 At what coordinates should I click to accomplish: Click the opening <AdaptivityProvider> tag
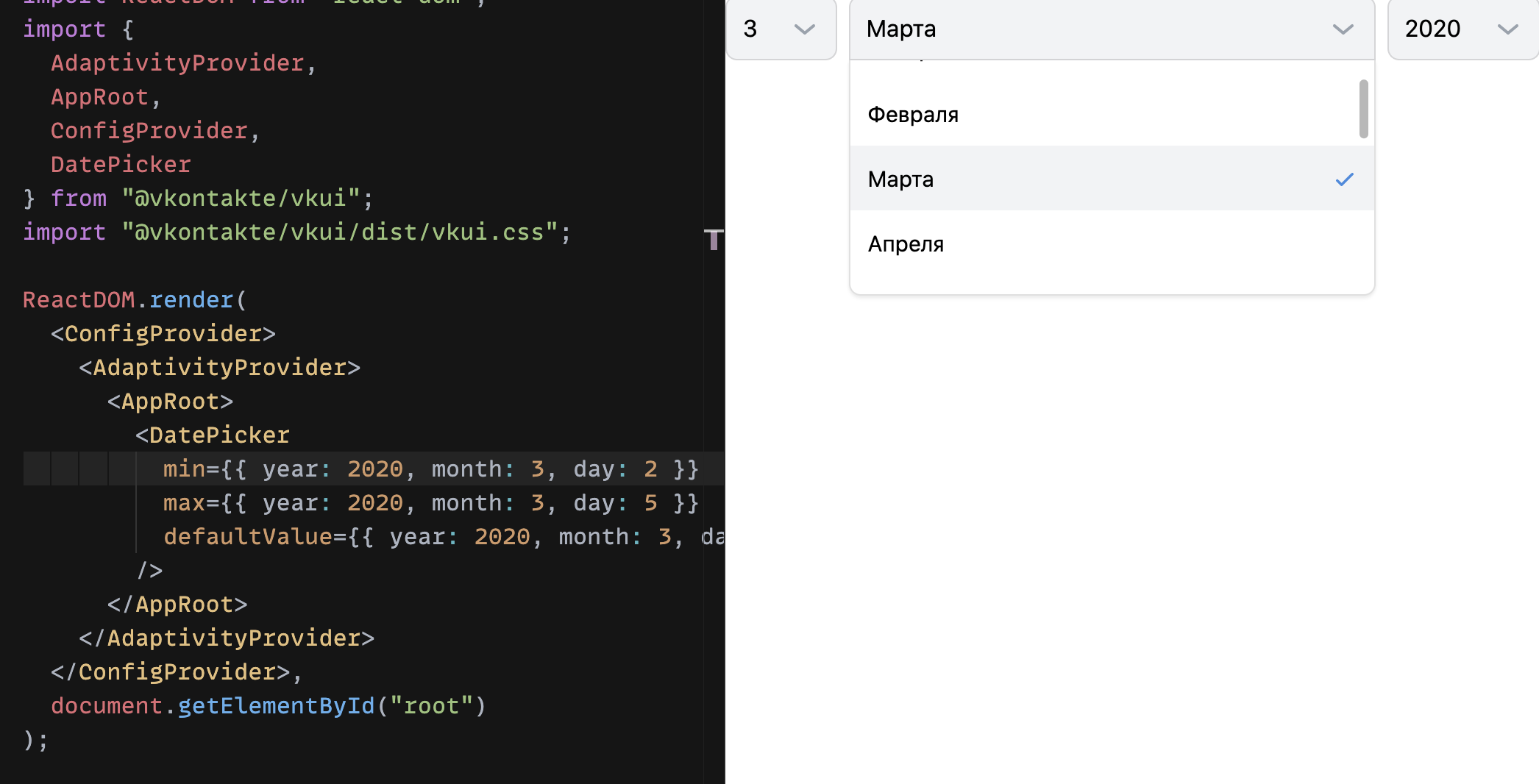click(220, 368)
